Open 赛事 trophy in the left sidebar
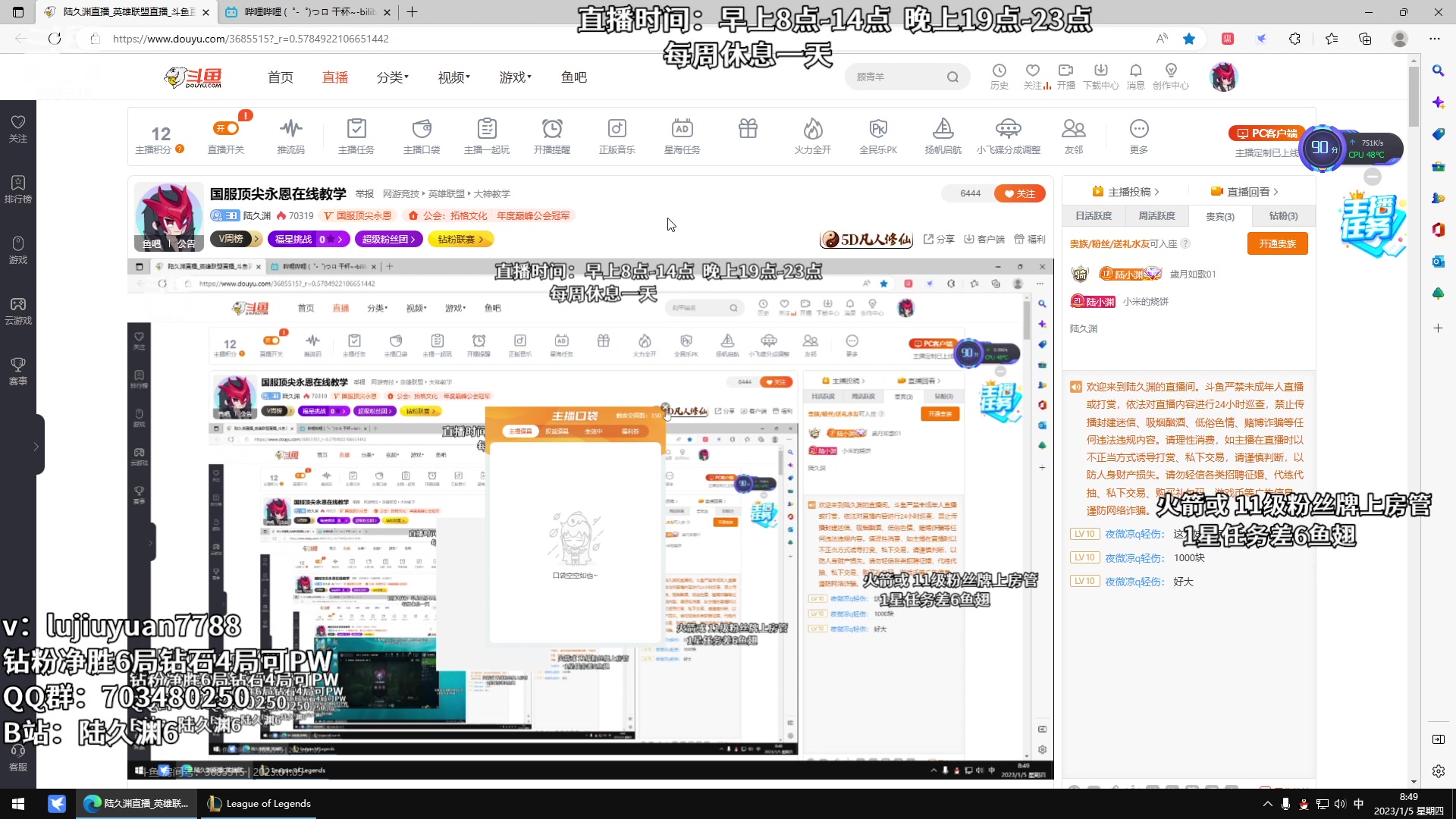 click(x=18, y=372)
